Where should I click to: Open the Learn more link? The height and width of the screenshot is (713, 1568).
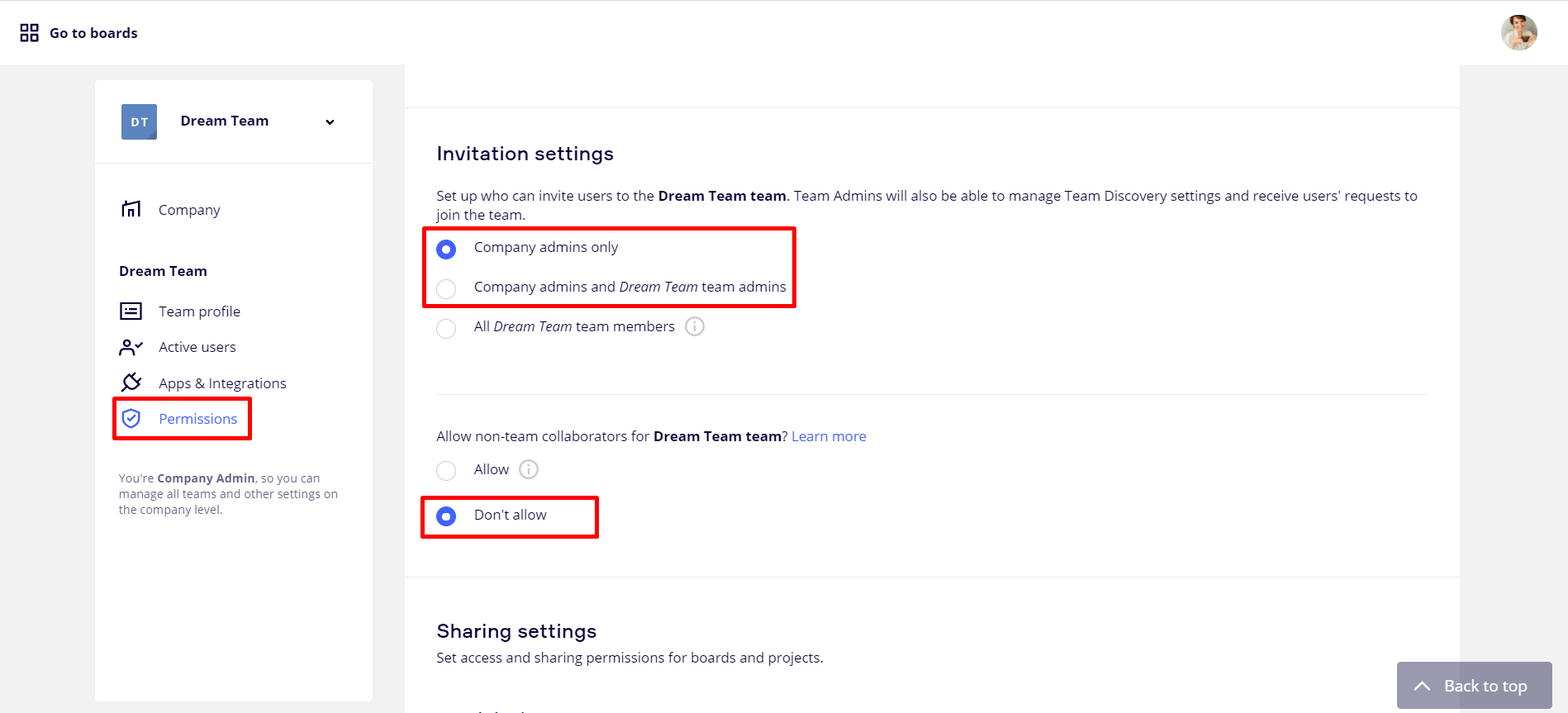(829, 436)
